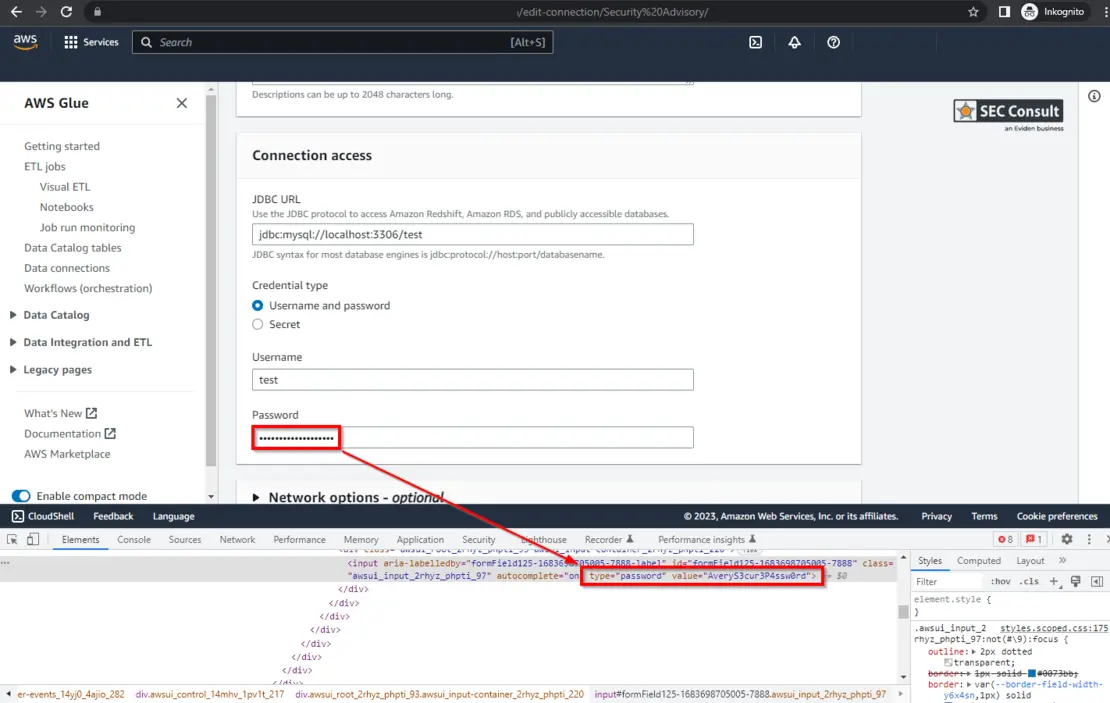This screenshot has height=703, width=1110.
Task: Click the AWS logo
Action: 25,42
